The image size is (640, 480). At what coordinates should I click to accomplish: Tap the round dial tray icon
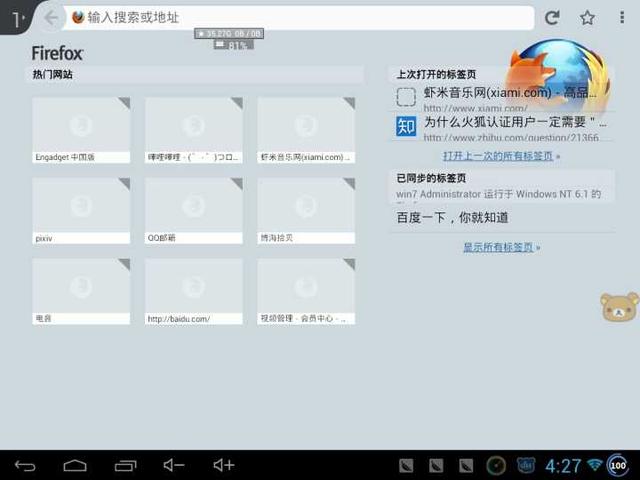496,465
